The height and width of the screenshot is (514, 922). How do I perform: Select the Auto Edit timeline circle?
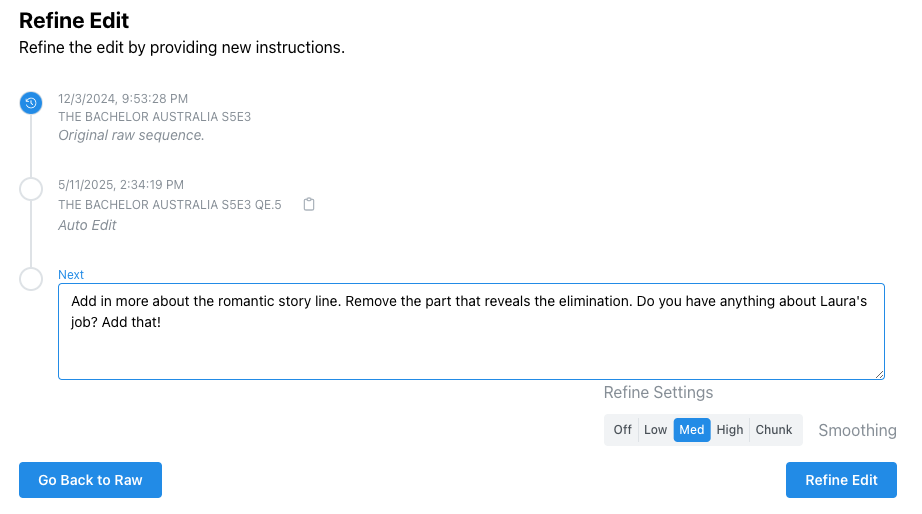pos(31,189)
